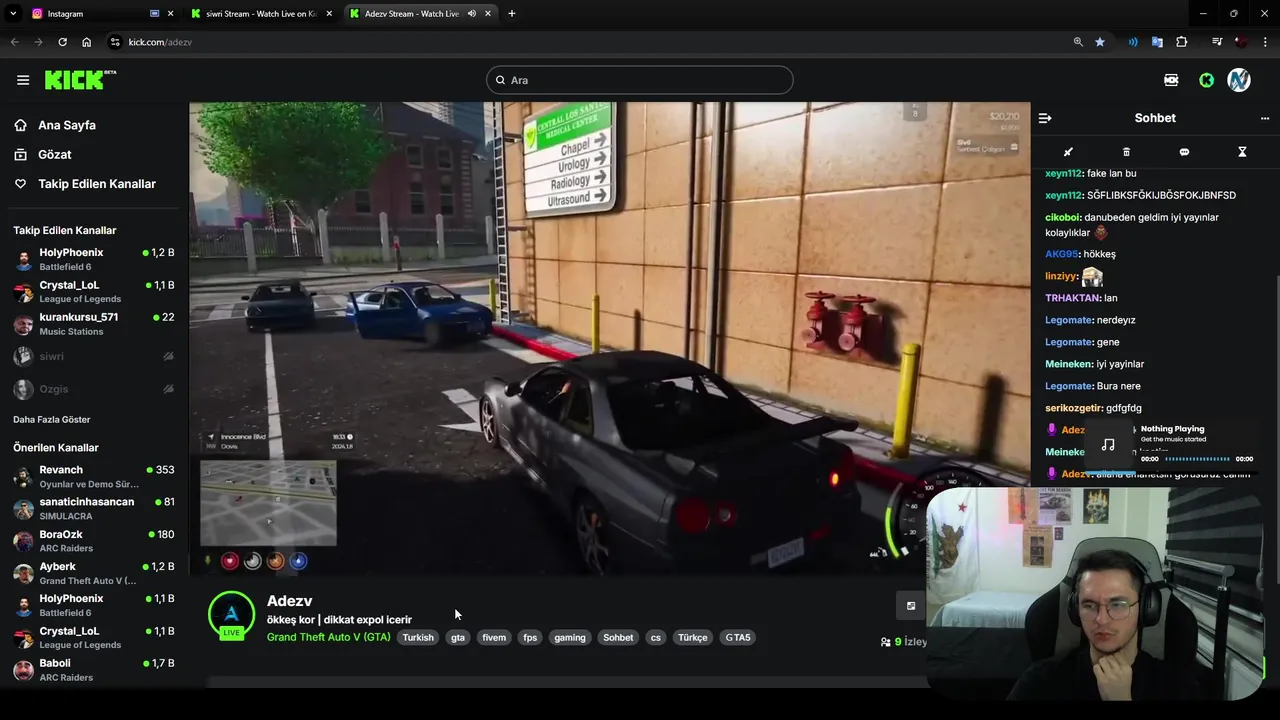Click the Google Translate extension icon
The width and height of the screenshot is (1280, 720).
point(1157,42)
